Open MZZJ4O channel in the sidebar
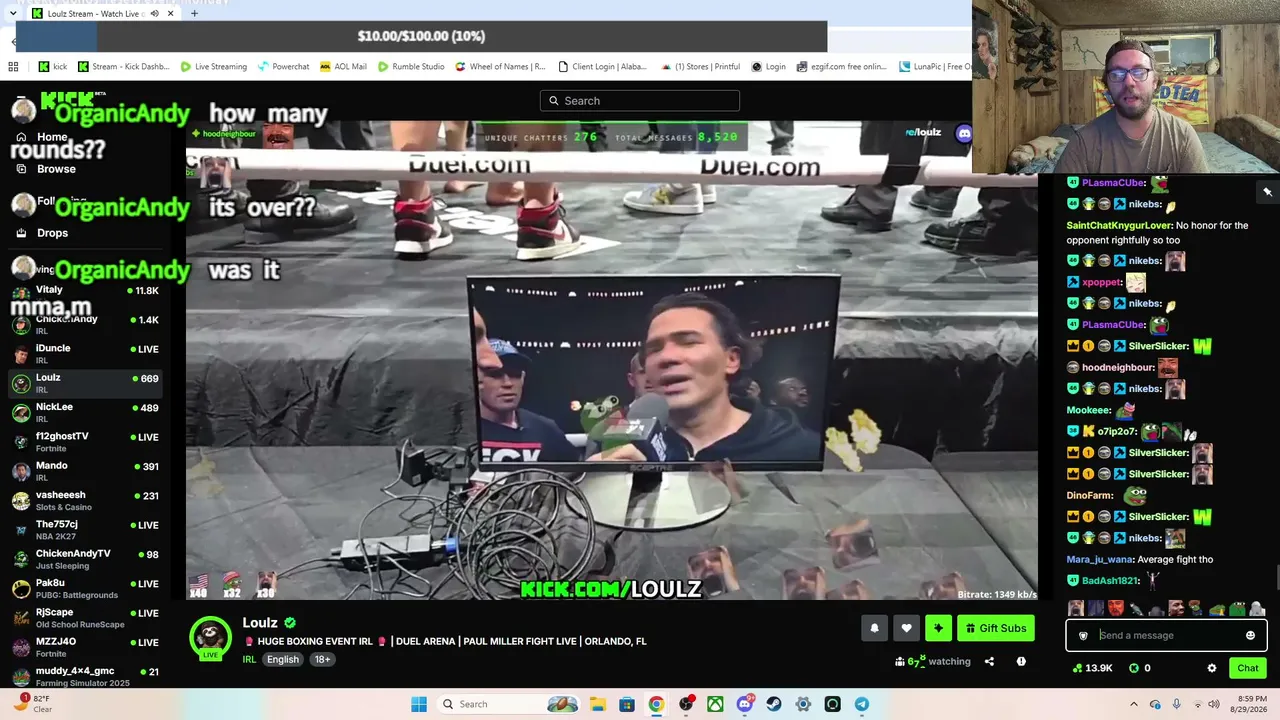The image size is (1280, 720). coord(85,647)
